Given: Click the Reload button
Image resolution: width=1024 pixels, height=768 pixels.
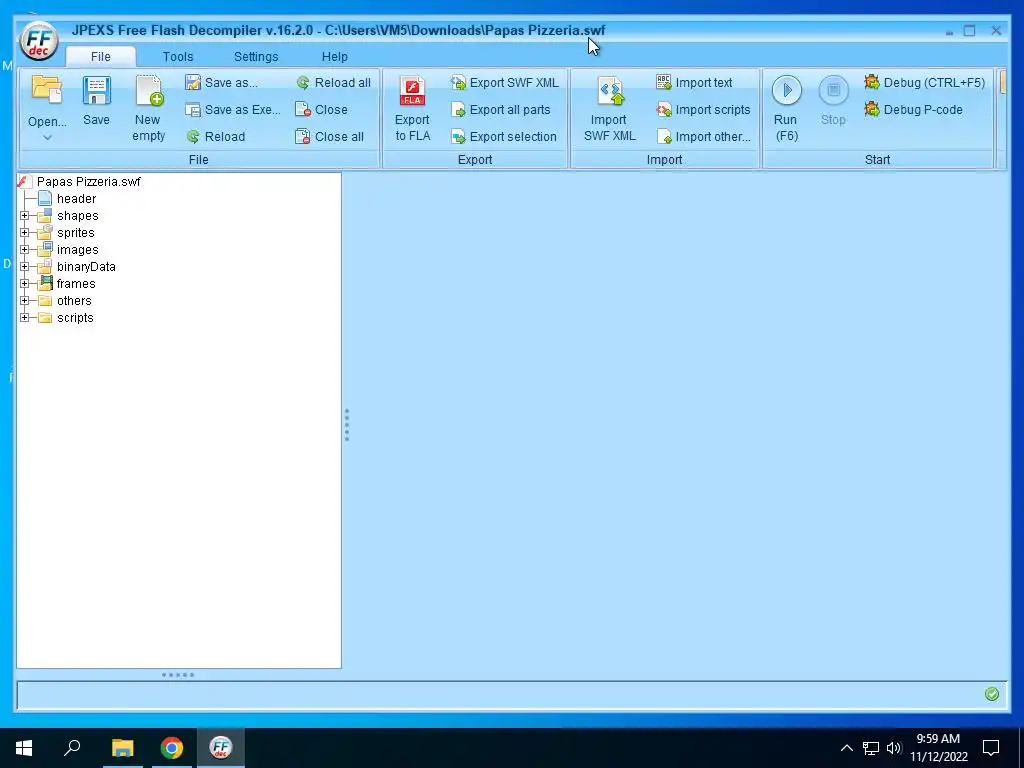Looking at the screenshot, I should pos(216,136).
